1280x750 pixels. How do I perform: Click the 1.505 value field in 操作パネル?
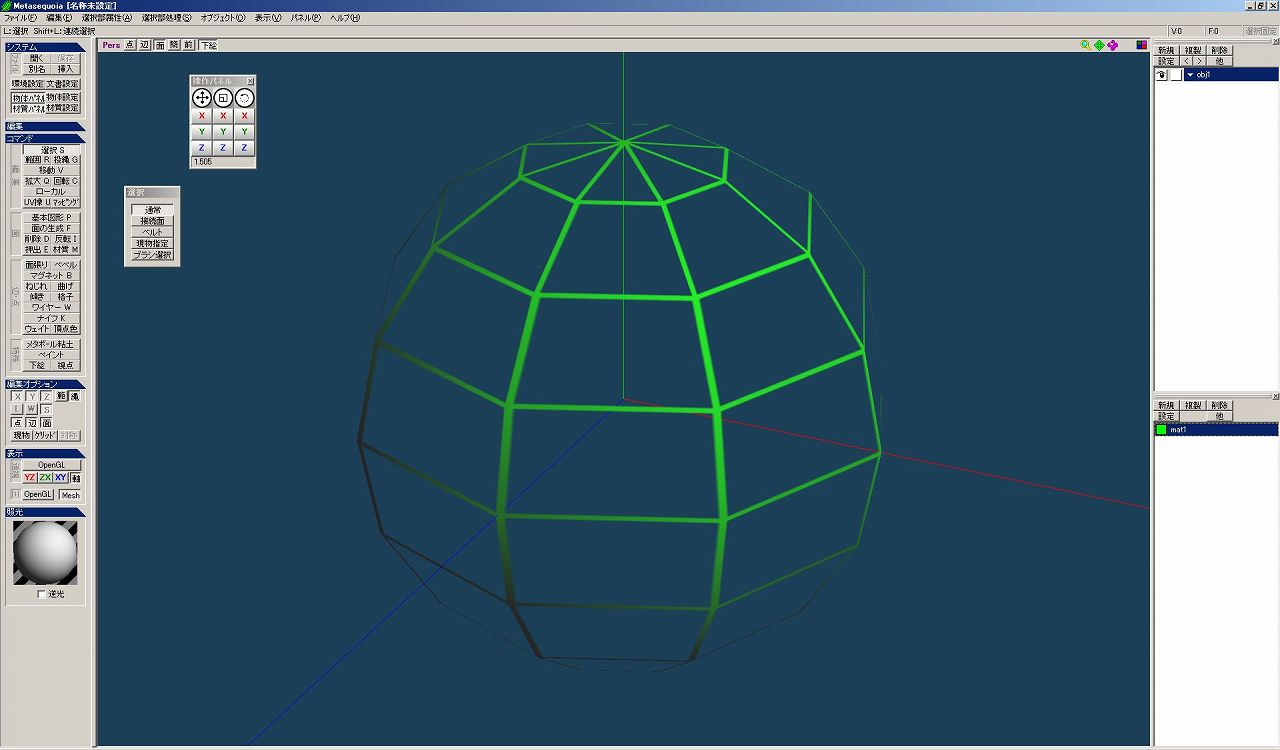223,161
